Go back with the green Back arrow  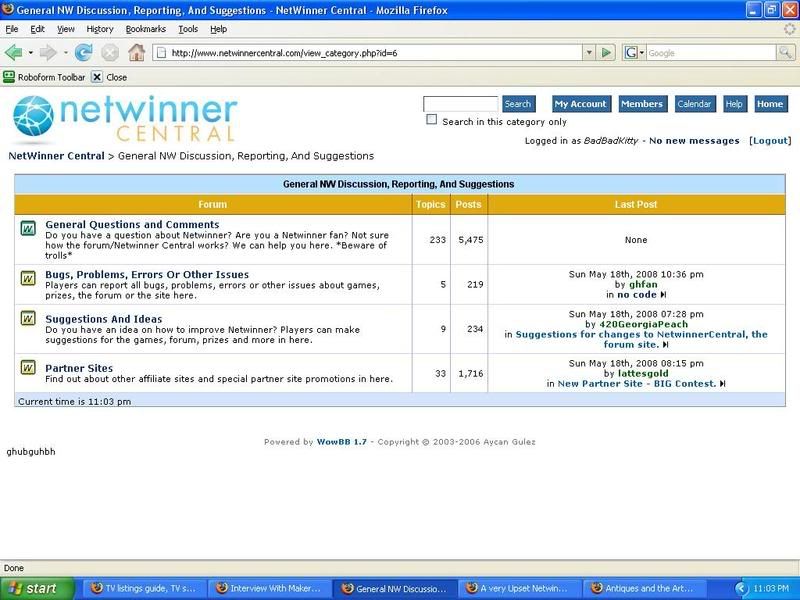click(x=13, y=53)
